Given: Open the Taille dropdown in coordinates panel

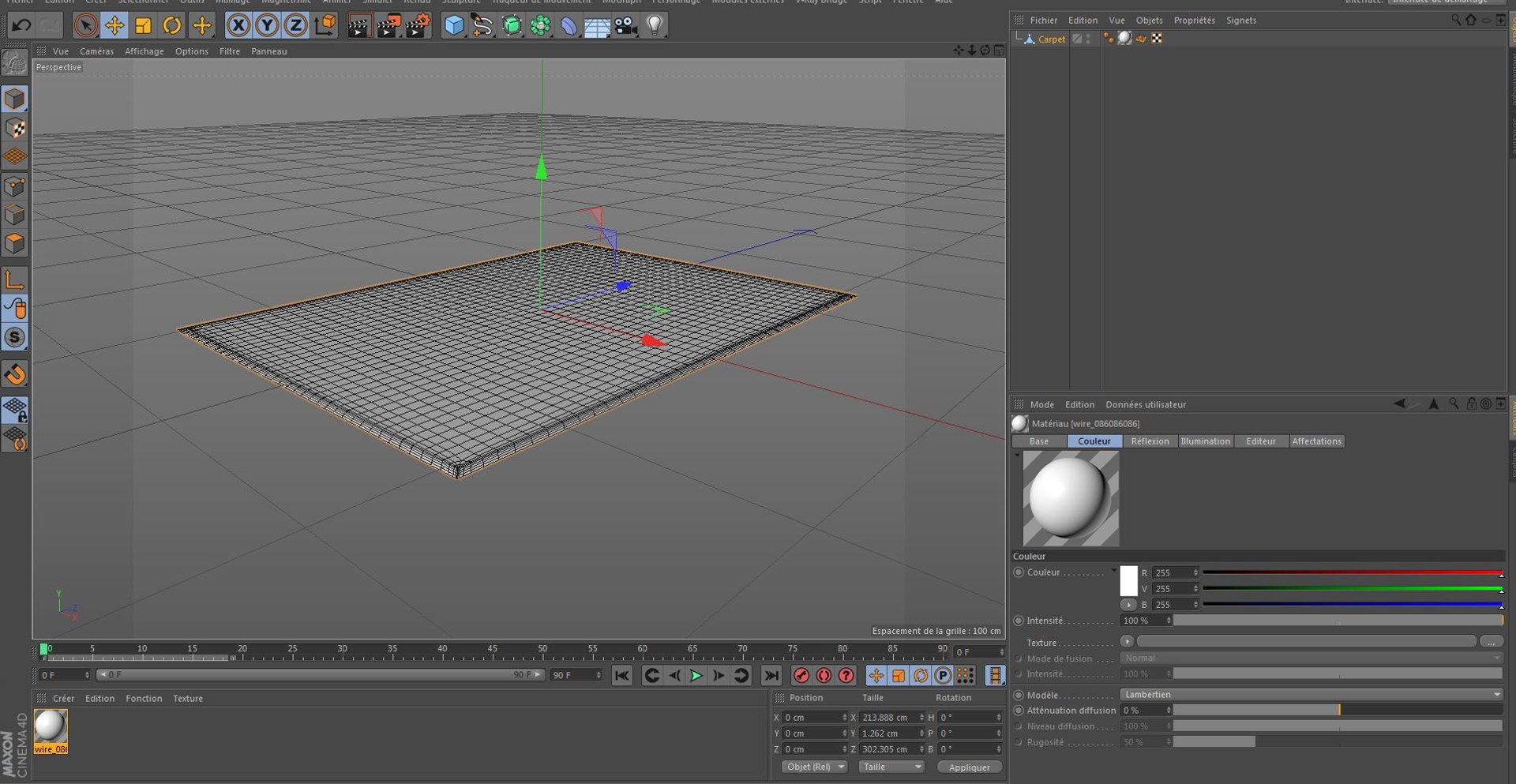Looking at the screenshot, I should (891, 767).
